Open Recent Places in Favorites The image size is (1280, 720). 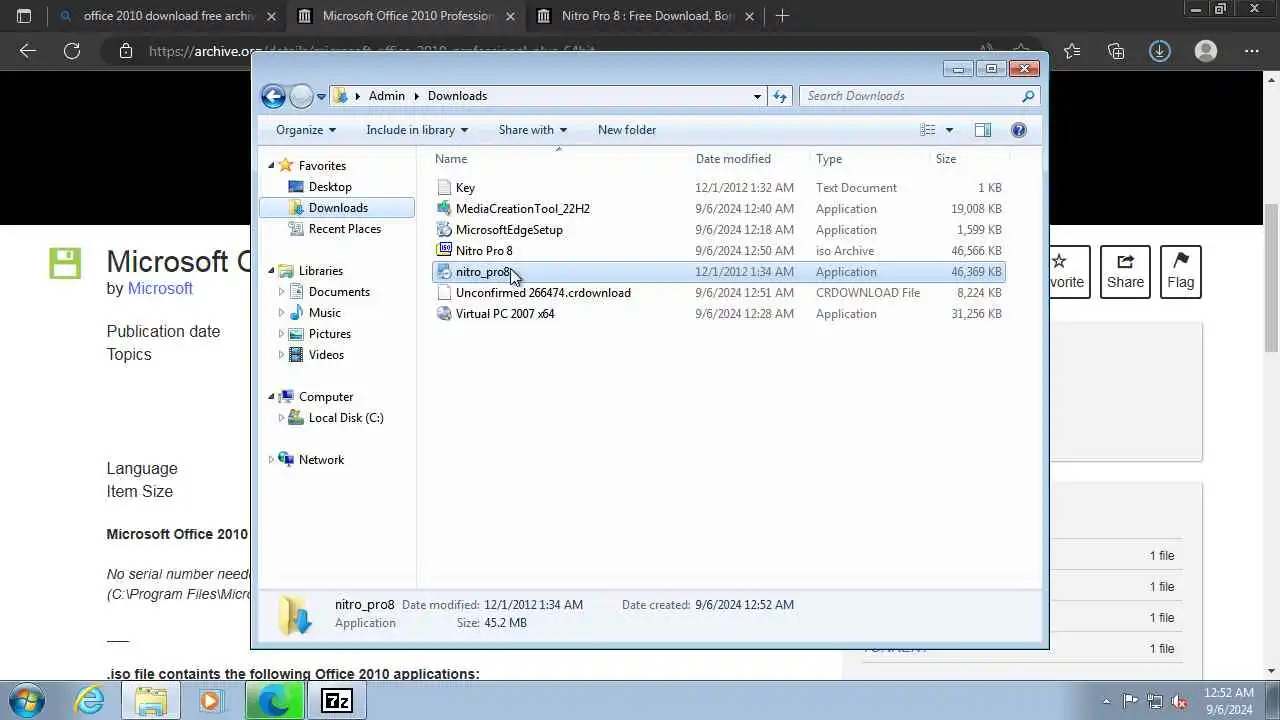pos(344,229)
